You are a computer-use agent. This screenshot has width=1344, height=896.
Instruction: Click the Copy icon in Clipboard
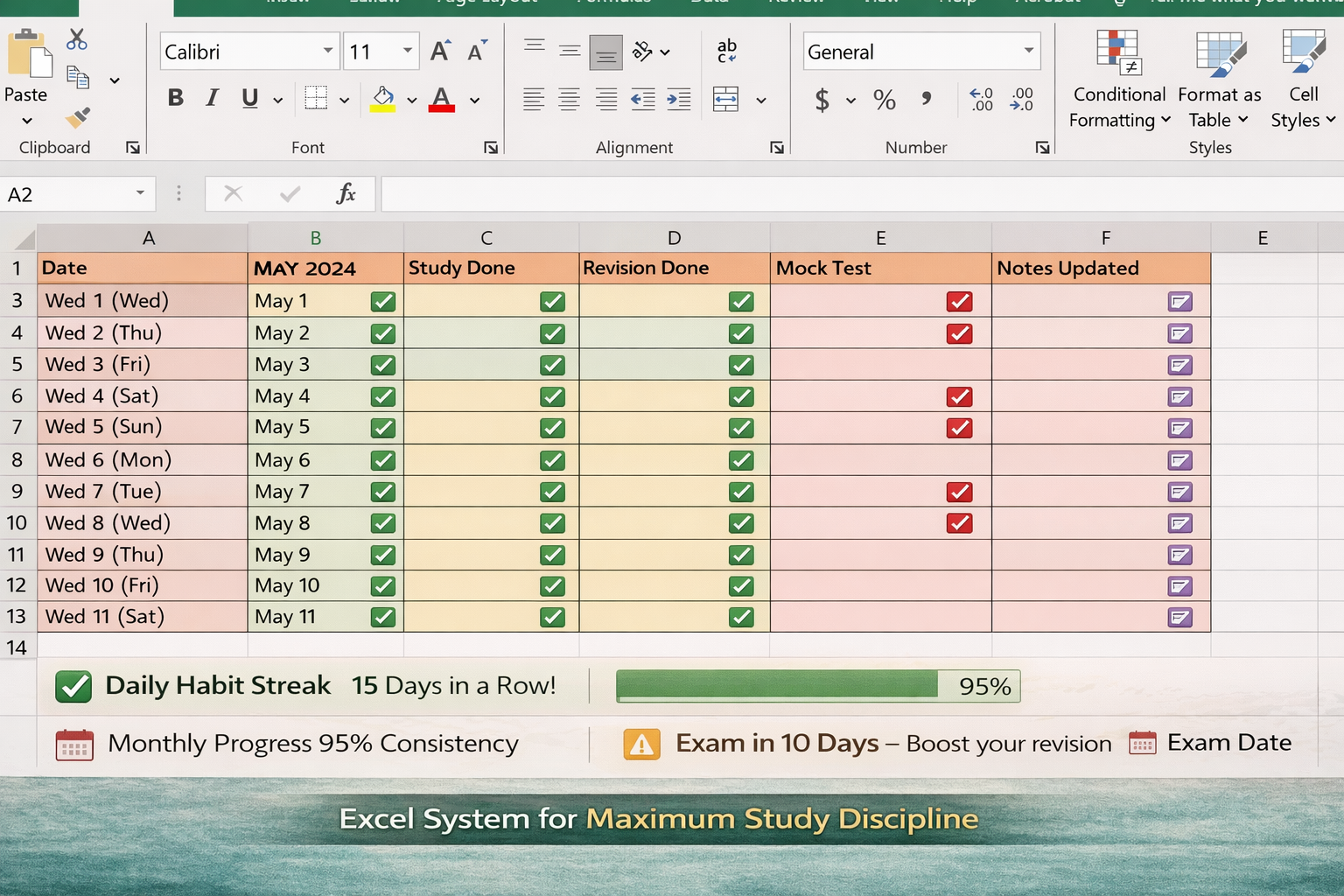[78, 79]
